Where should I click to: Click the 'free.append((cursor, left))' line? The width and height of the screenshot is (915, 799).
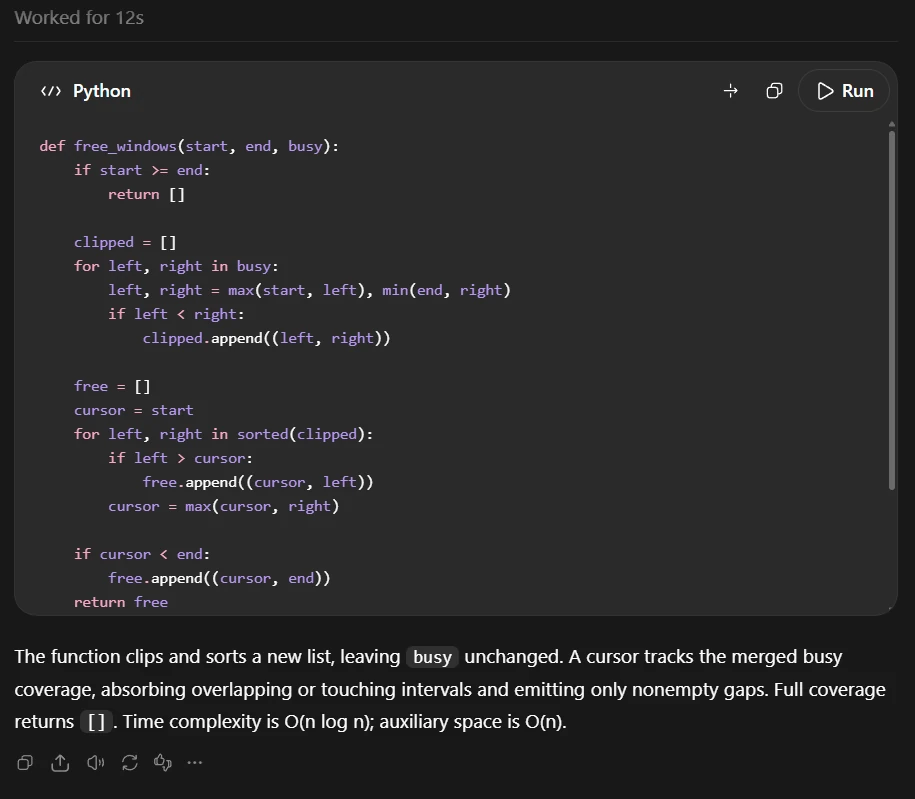click(258, 482)
